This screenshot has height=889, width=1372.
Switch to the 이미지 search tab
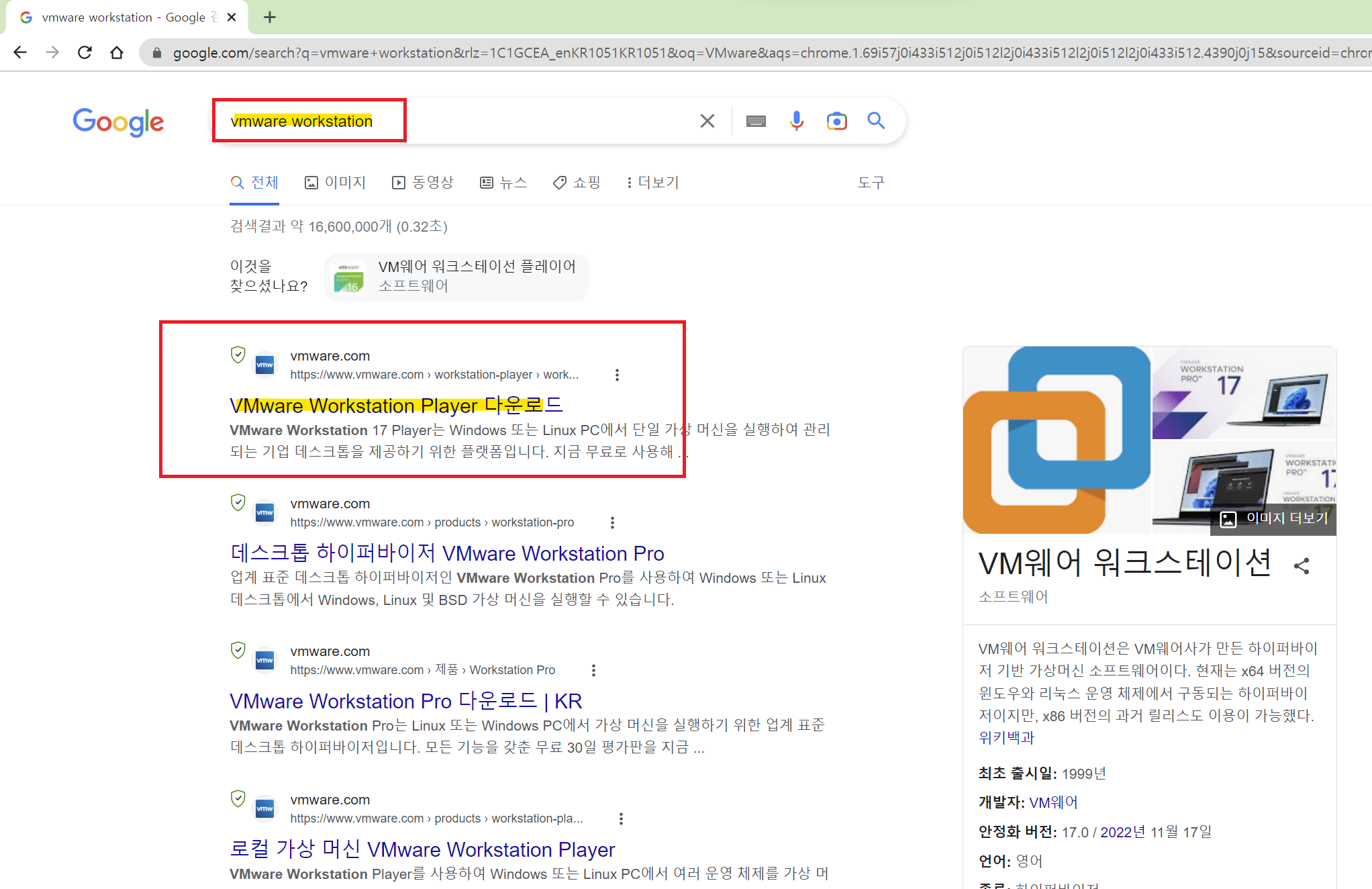(x=335, y=183)
